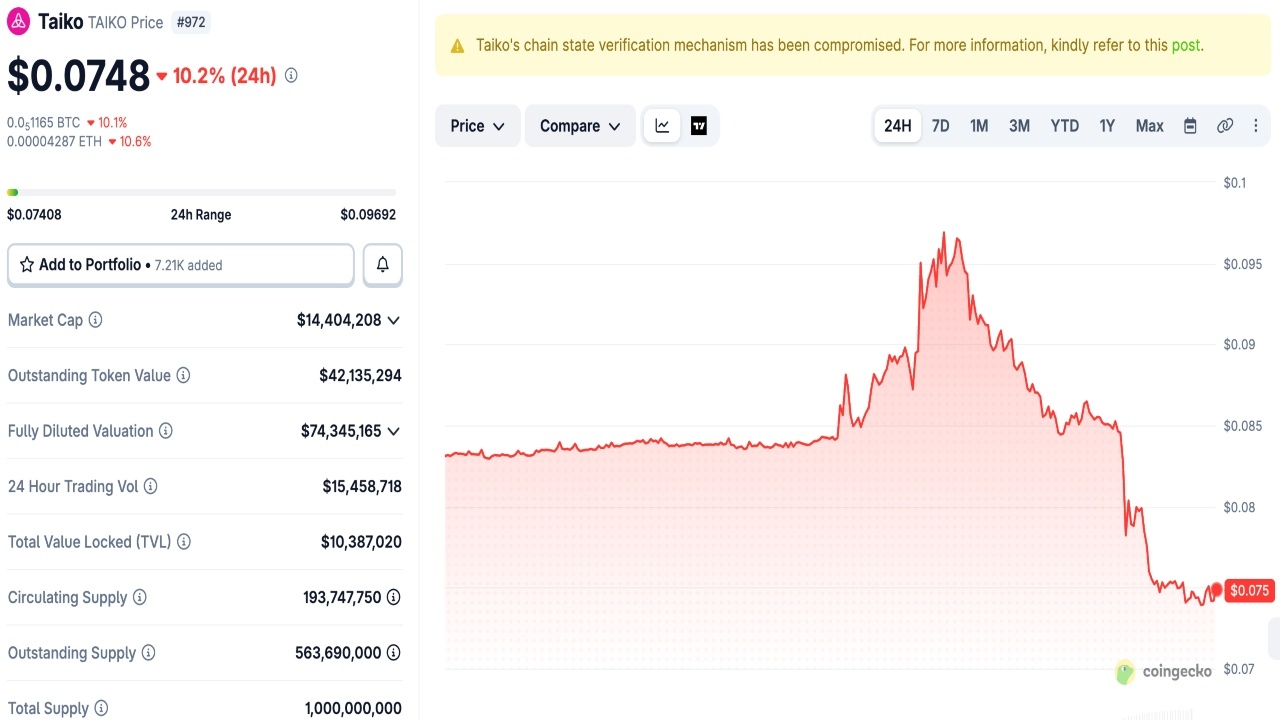Click the $15,458,718 trading volume value
Image resolution: width=1280 pixels, height=720 pixels.
(362, 486)
